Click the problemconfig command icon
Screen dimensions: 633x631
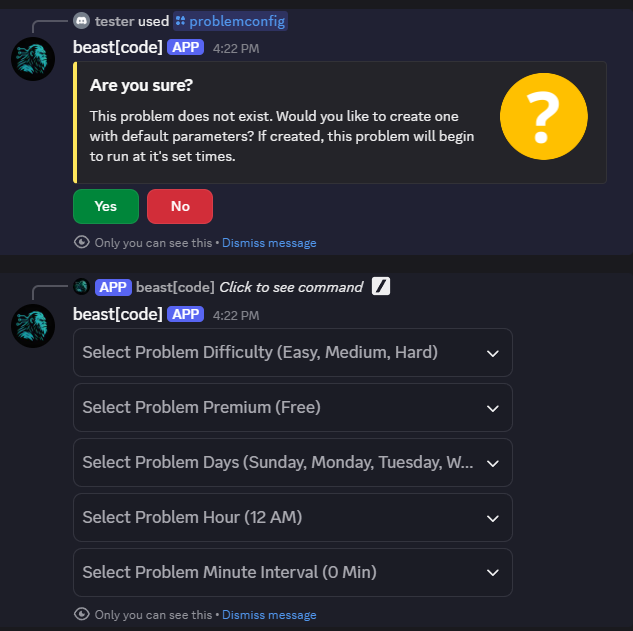tap(180, 21)
